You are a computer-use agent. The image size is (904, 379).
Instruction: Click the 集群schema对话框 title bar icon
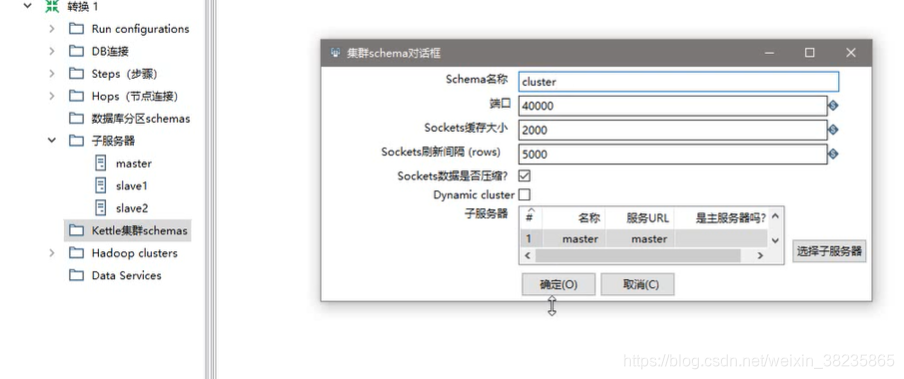335,52
